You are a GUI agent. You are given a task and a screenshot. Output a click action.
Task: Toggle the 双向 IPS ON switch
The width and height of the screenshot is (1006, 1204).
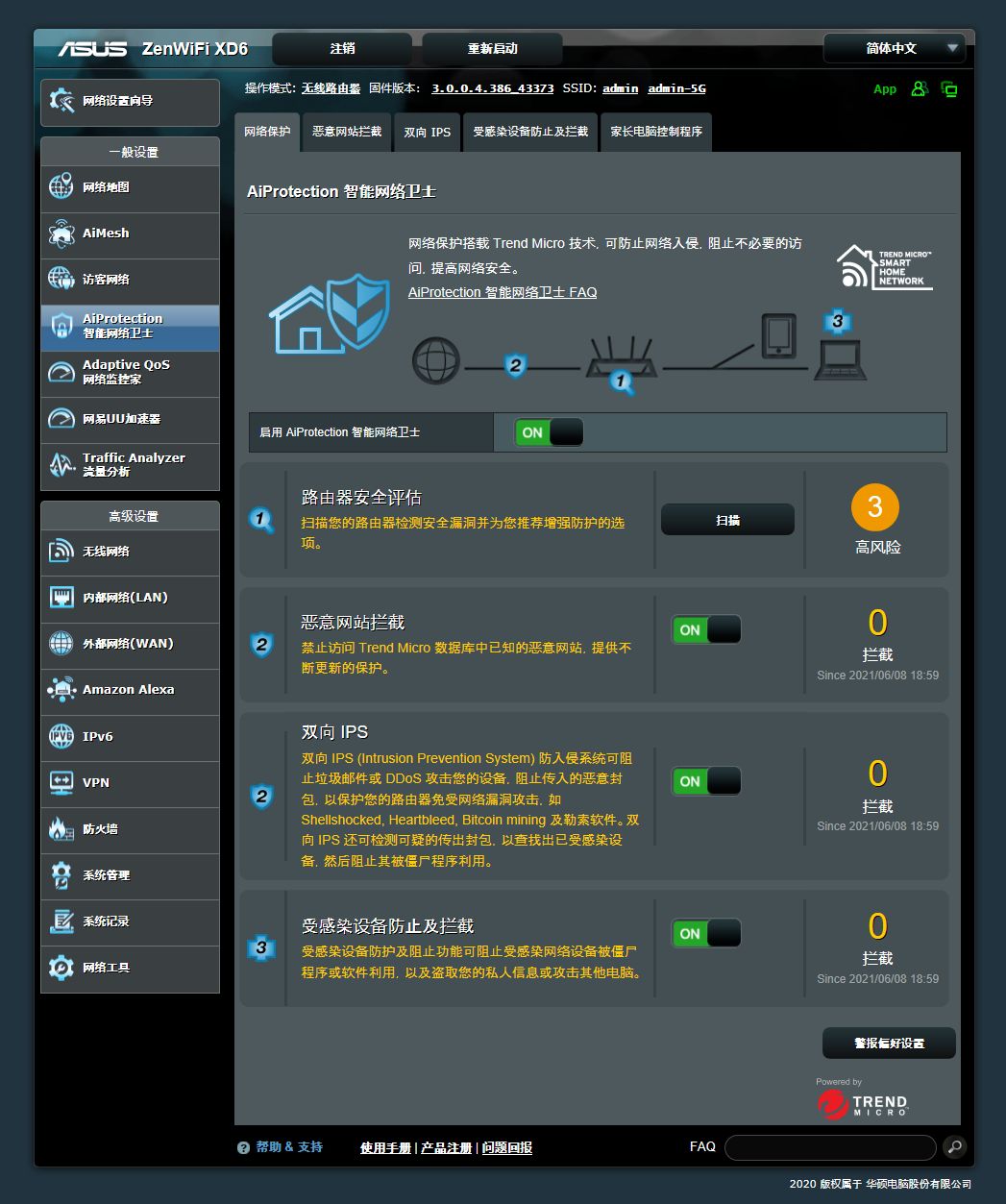[706, 781]
